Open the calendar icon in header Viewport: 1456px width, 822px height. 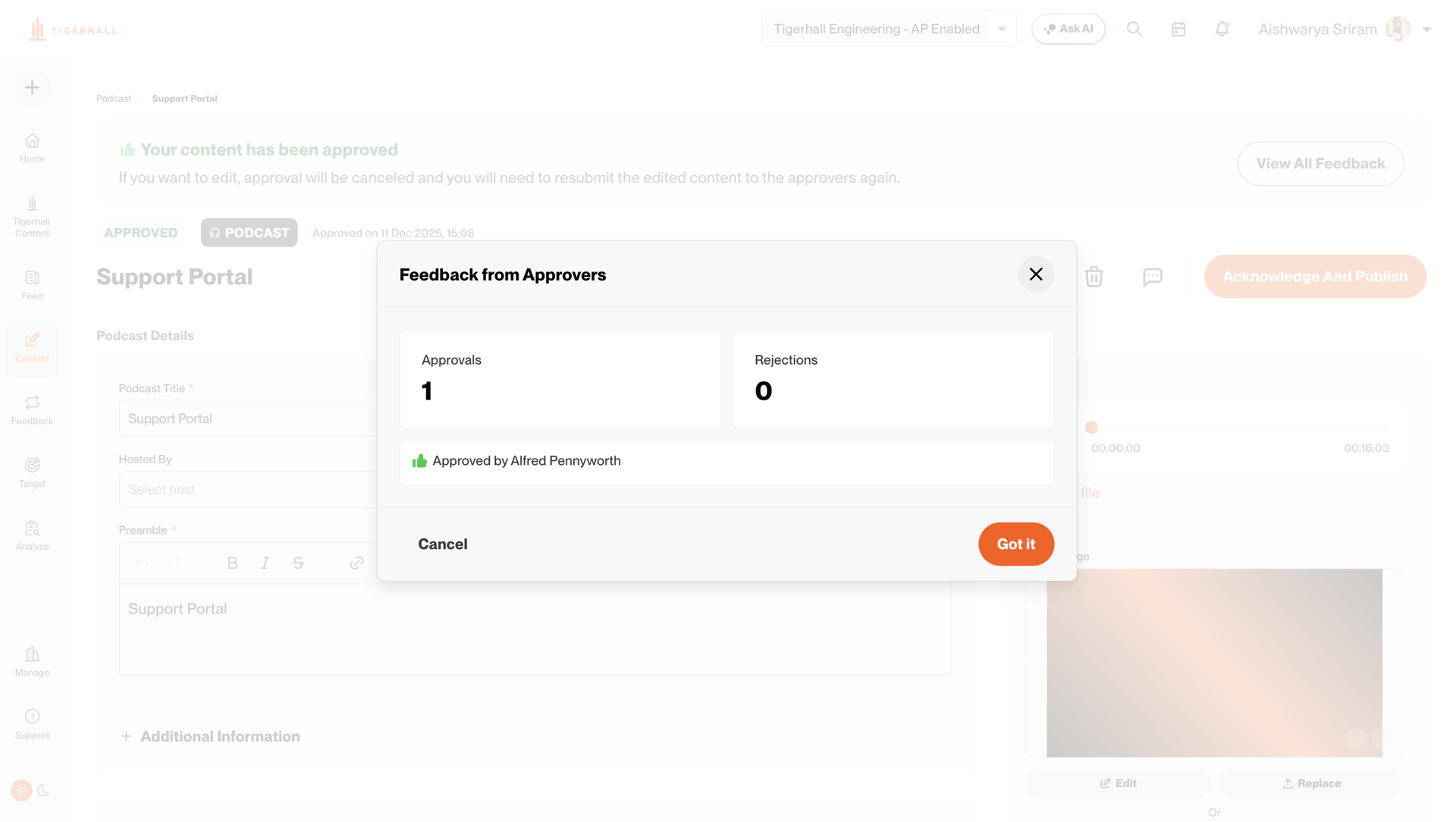point(1178,29)
